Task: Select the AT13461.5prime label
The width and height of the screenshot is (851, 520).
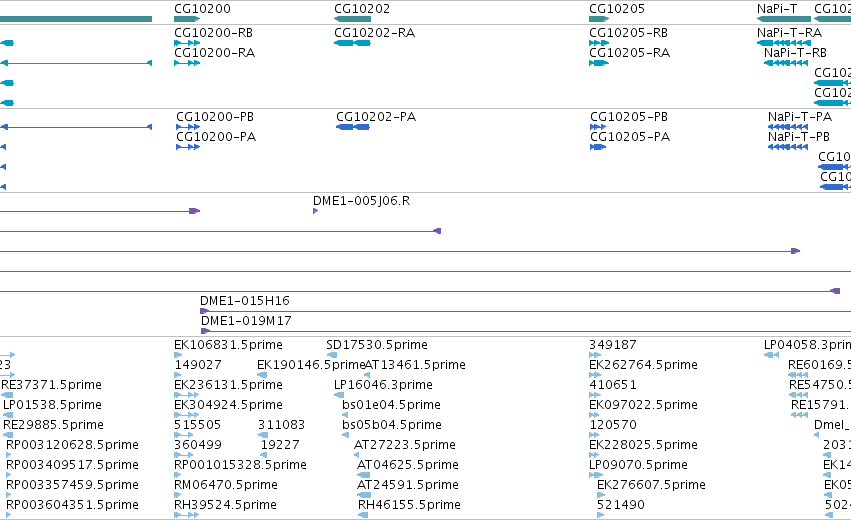Action: pyautogui.click(x=415, y=365)
